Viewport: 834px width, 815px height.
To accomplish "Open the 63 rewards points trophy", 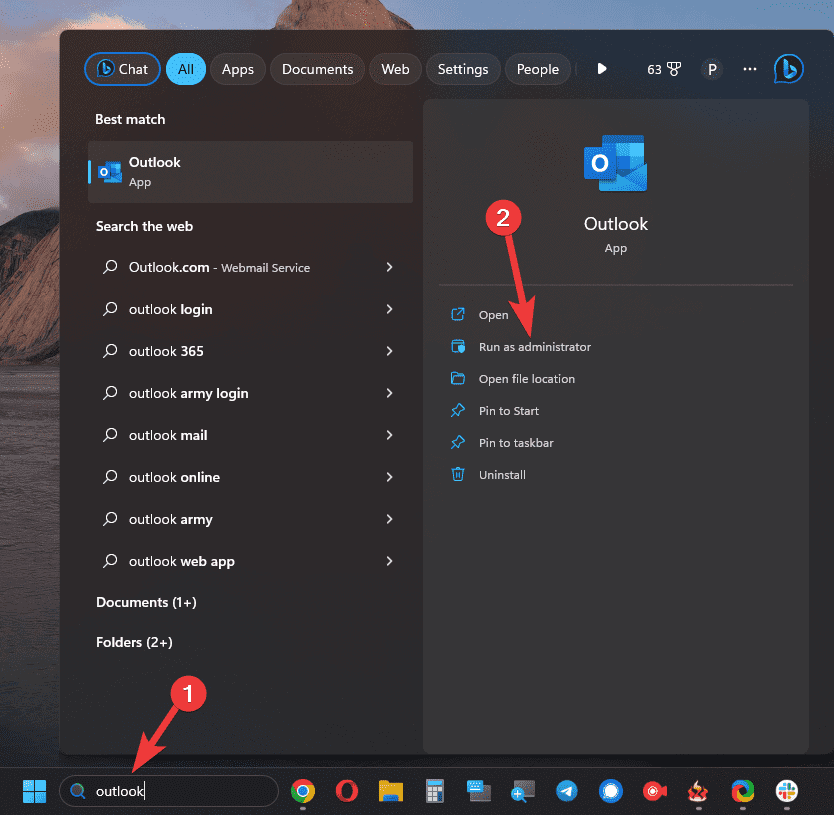I will click(x=664, y=69).
